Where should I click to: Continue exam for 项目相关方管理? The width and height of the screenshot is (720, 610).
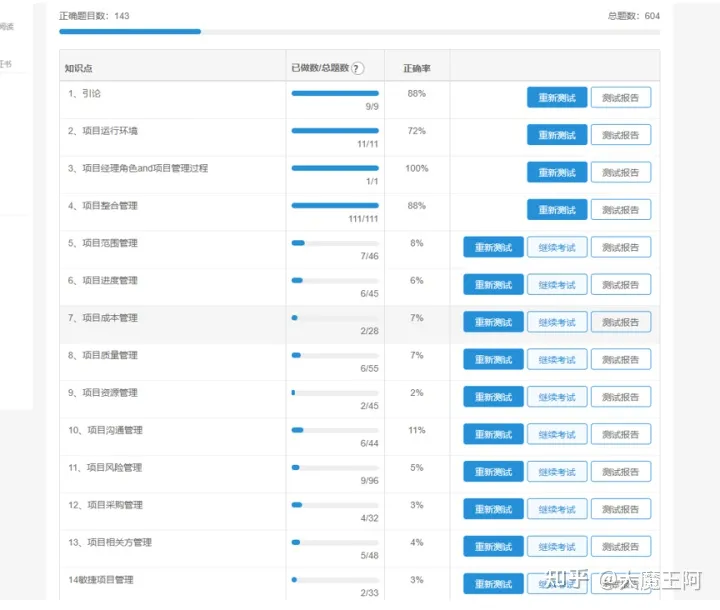pyautogui.click(x=557, y=547)
